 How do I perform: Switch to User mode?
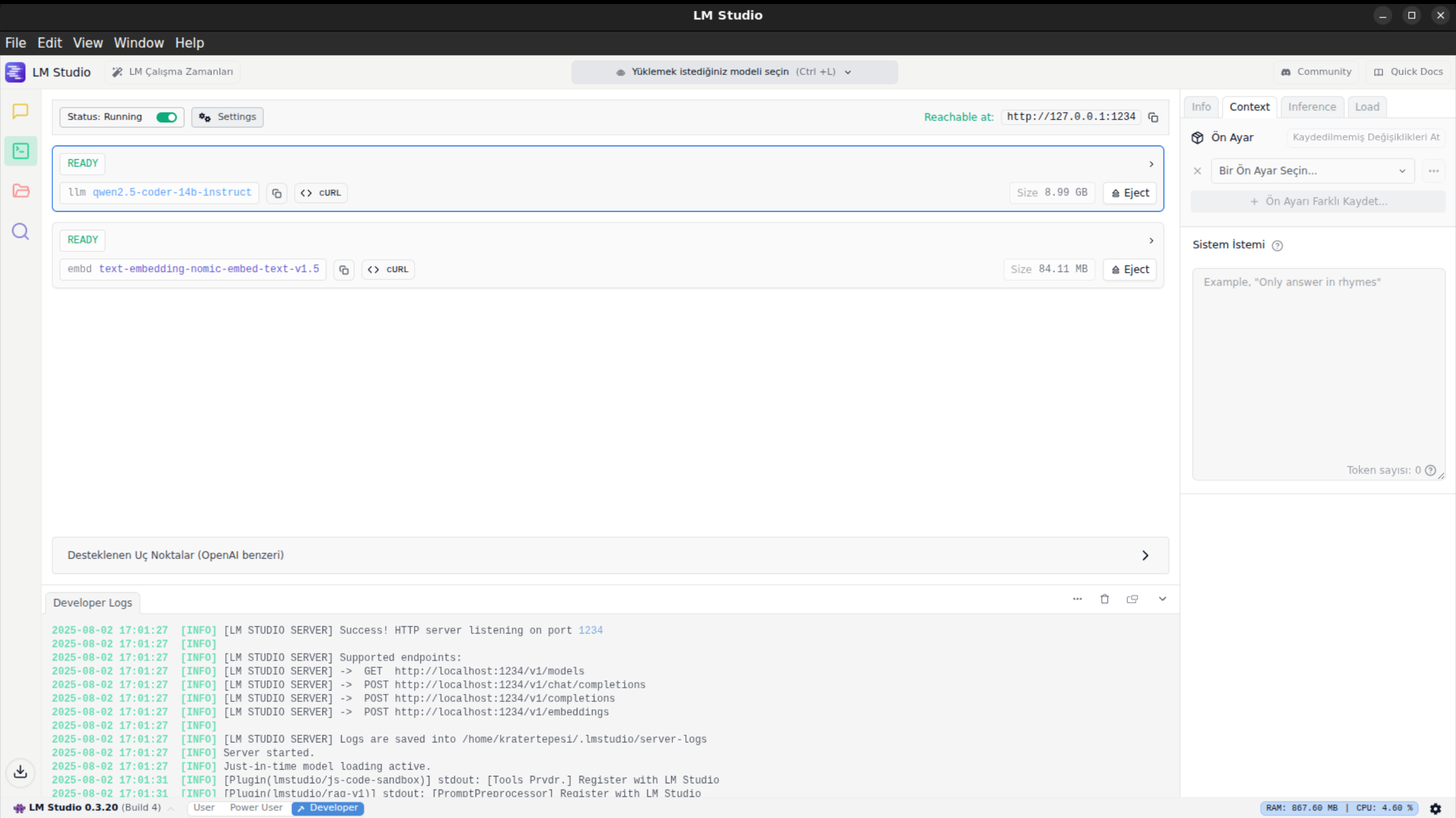click(x=204, y=808)
